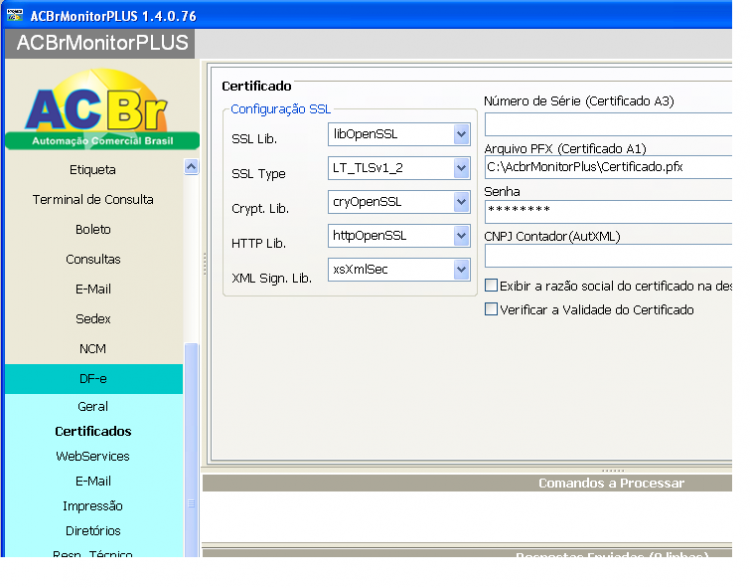Click the ACBrMonitorPLUS title bar icon
This screenshot has height=588, width=750.
click(x=15, y=15)
